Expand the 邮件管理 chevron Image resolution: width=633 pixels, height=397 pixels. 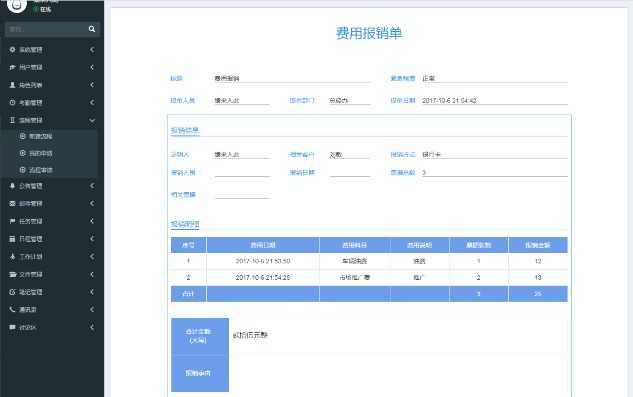[92, 204]
